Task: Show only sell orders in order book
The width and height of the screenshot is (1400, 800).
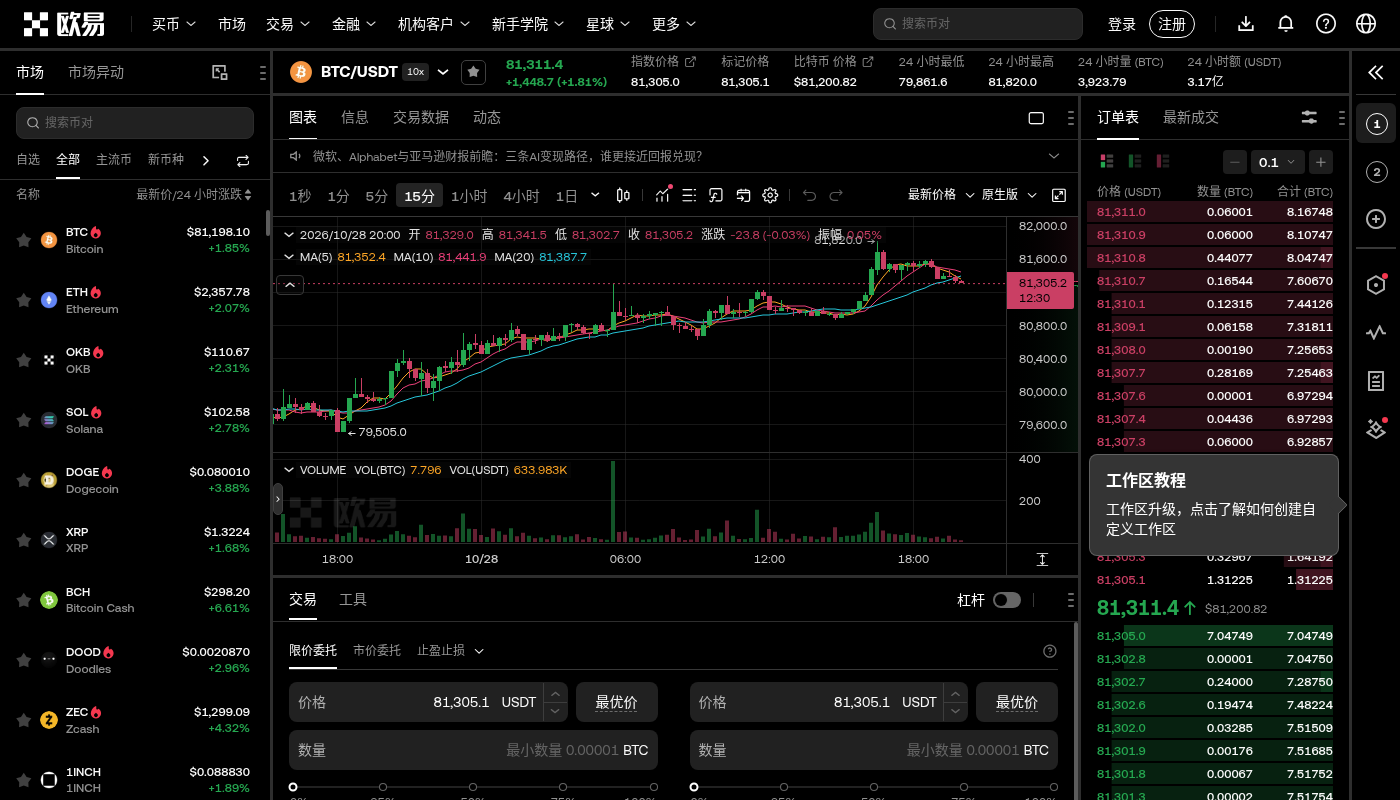Action: (1163, 161)
